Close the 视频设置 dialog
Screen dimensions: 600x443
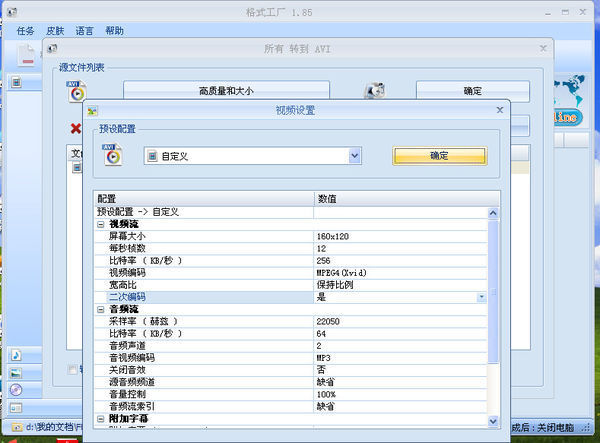click(x=500, y=110)
